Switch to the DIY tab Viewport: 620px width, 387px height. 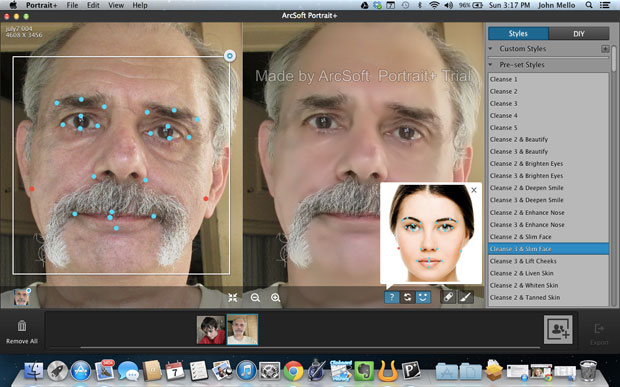tap(579, 34)
